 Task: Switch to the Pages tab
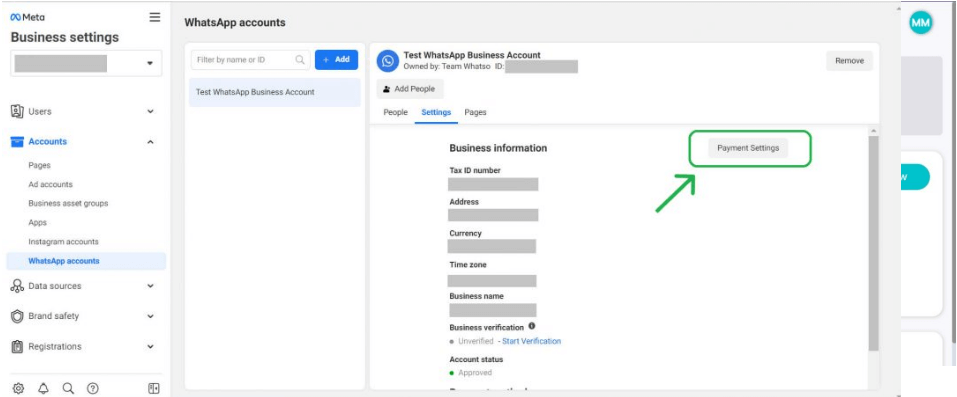click(475, 112)
